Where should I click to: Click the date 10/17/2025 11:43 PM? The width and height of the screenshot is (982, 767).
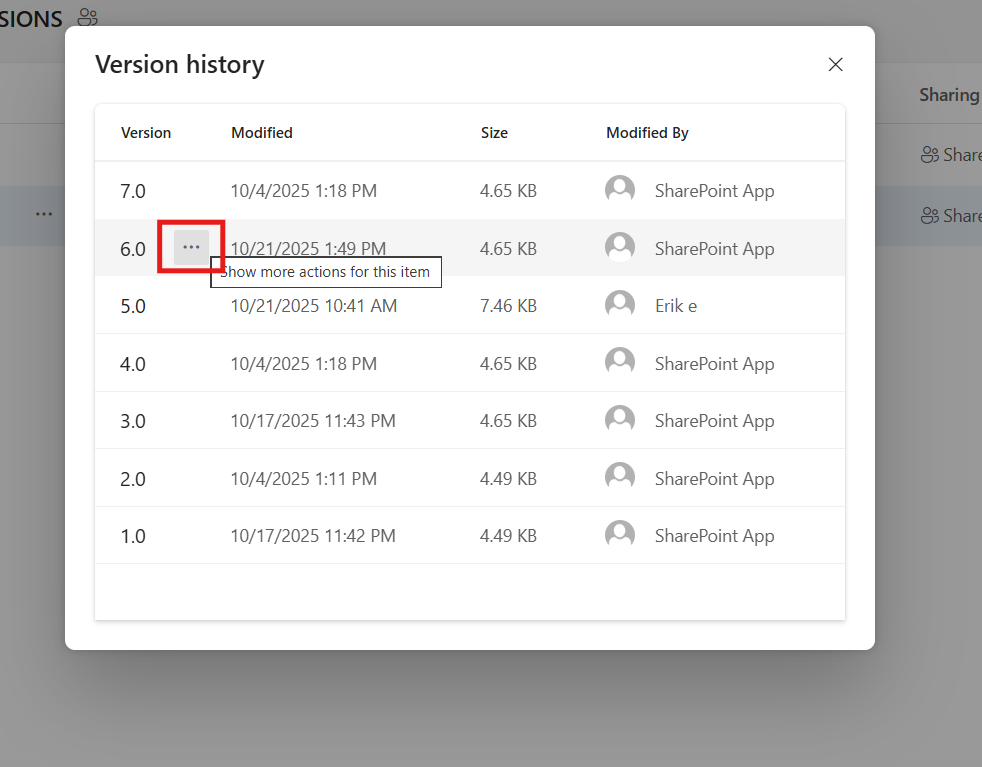(313, 420)
